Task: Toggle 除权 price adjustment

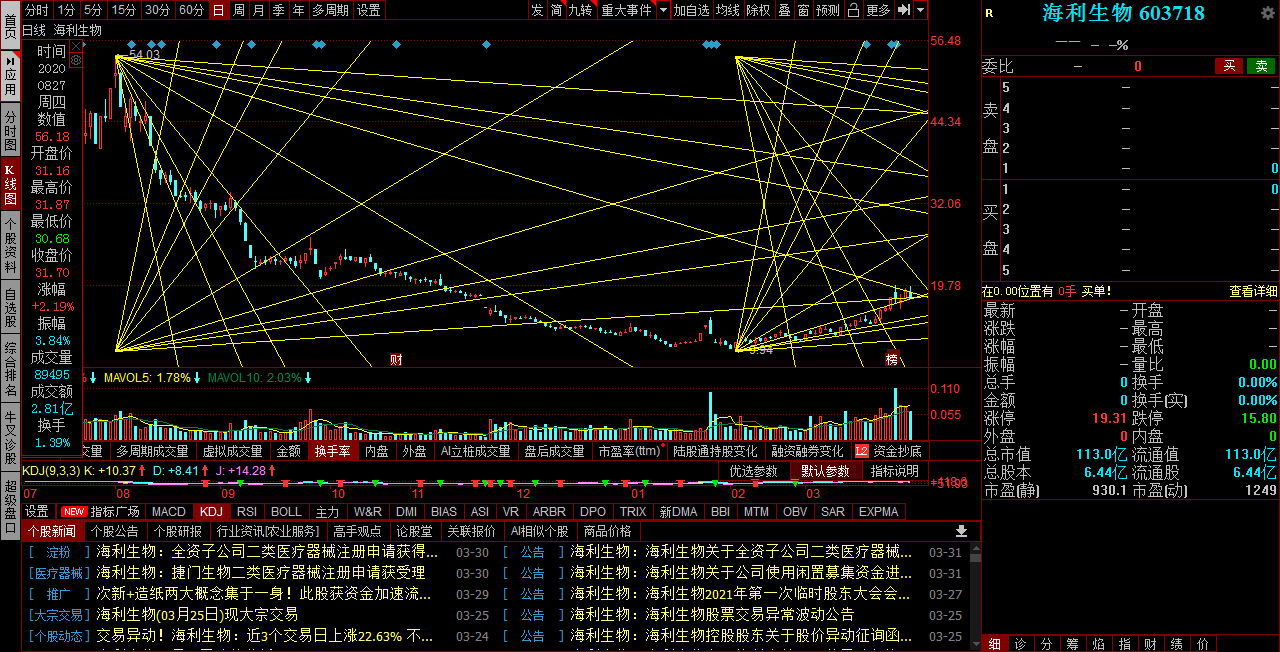Action: (759, 10)
